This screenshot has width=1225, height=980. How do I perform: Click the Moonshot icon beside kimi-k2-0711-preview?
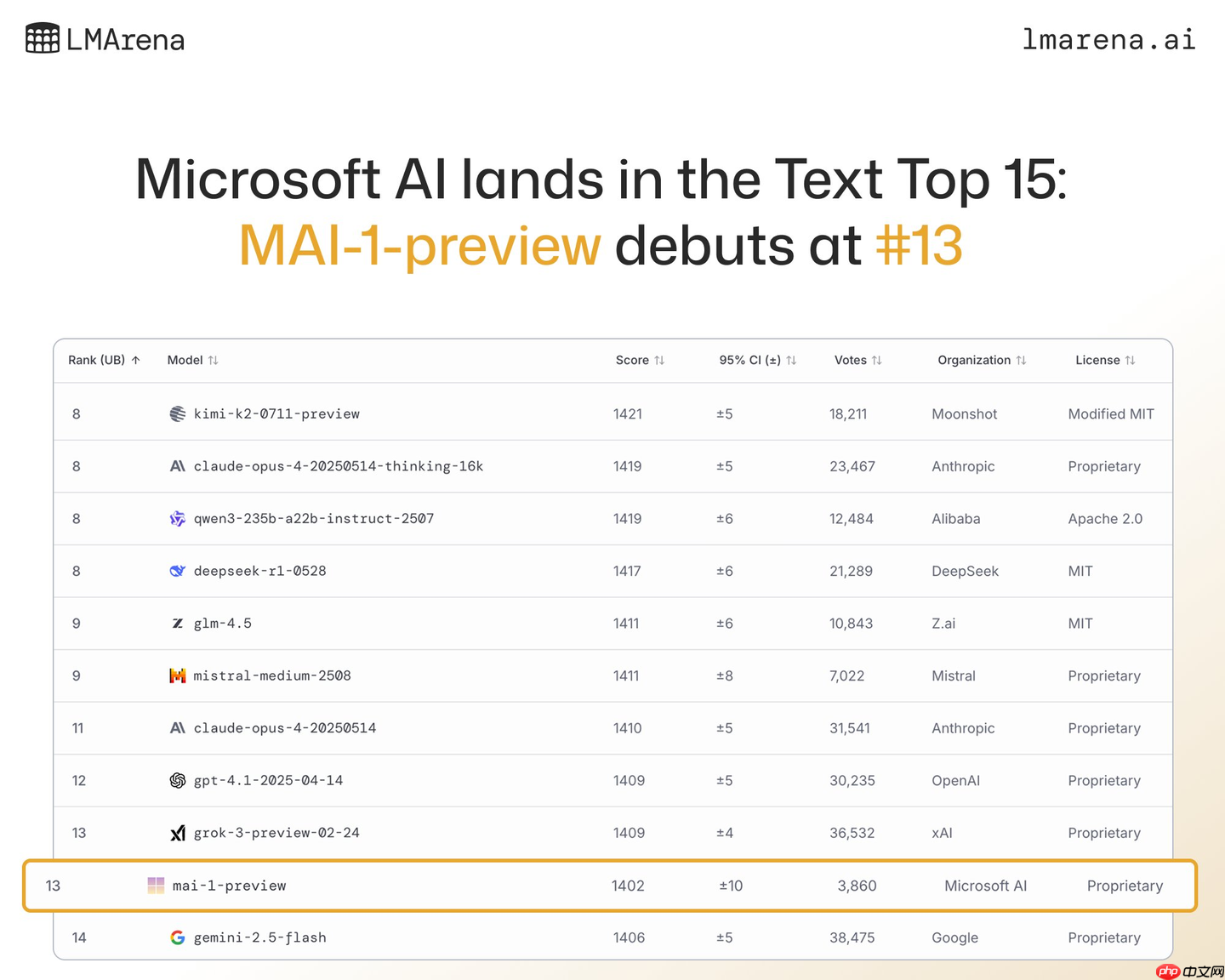177,414
